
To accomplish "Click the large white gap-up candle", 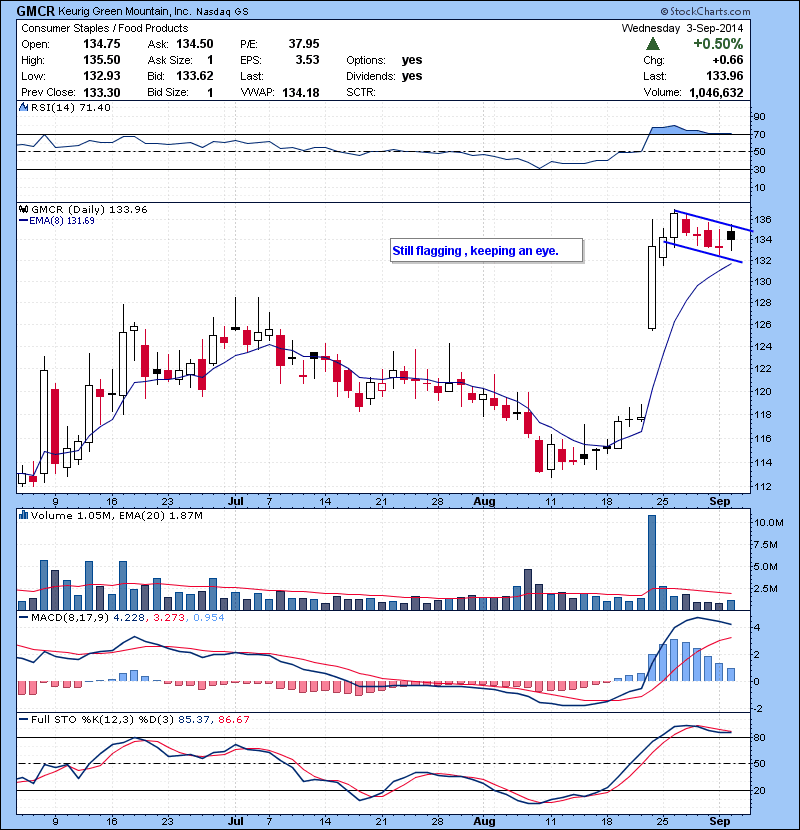I will [x=652, y=287].
